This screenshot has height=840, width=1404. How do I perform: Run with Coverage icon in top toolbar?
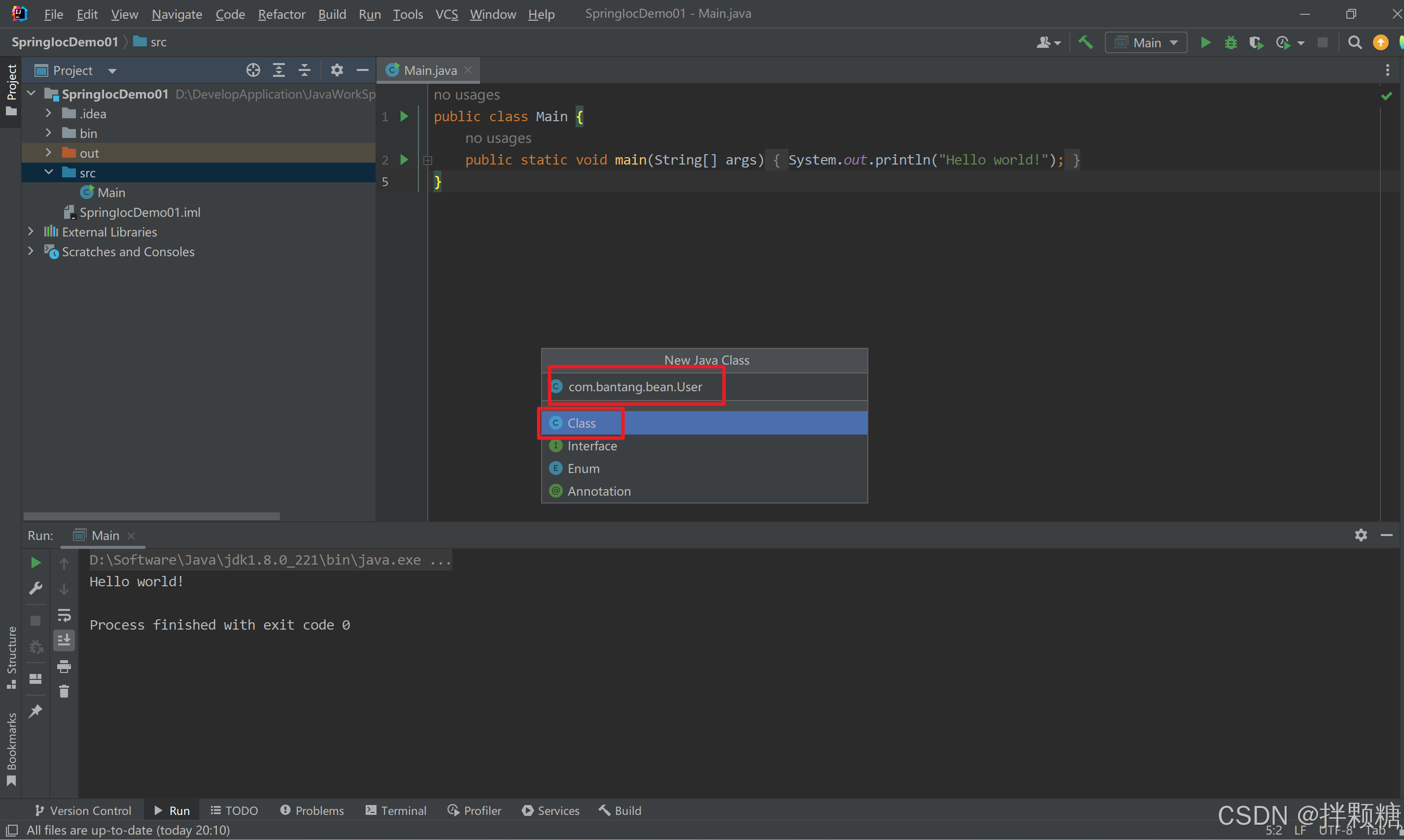1256,42
